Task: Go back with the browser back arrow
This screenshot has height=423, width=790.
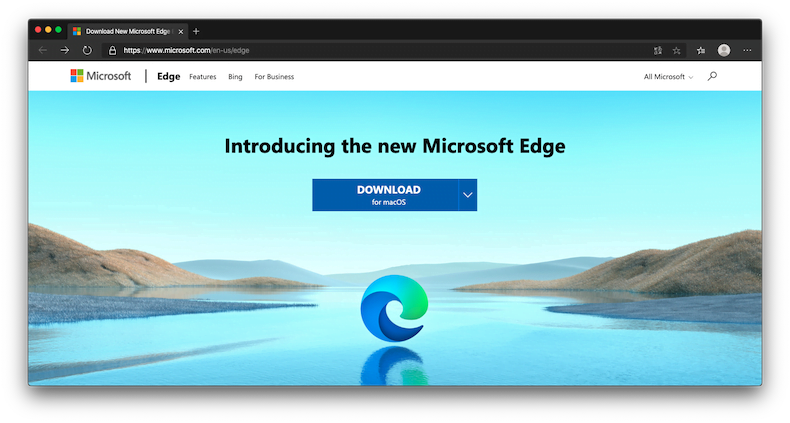Action: pos(43,50)
